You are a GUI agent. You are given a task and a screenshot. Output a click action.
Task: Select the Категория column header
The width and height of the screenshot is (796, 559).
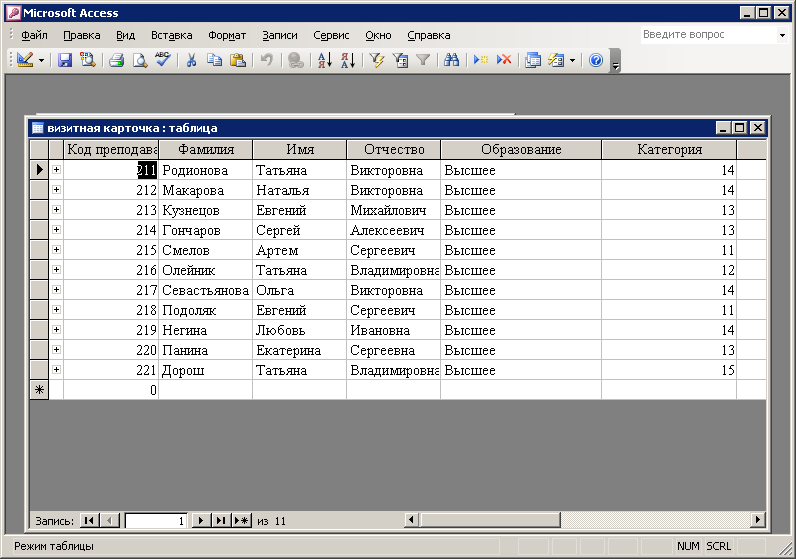pyautogui.click(x=669, y=149)
